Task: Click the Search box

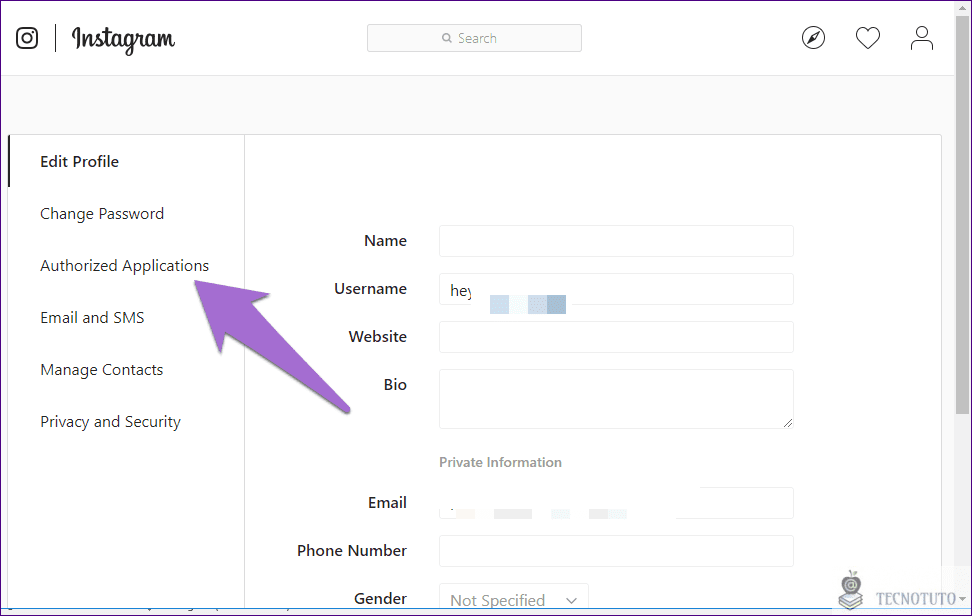Action: click(x=474, y=38)
